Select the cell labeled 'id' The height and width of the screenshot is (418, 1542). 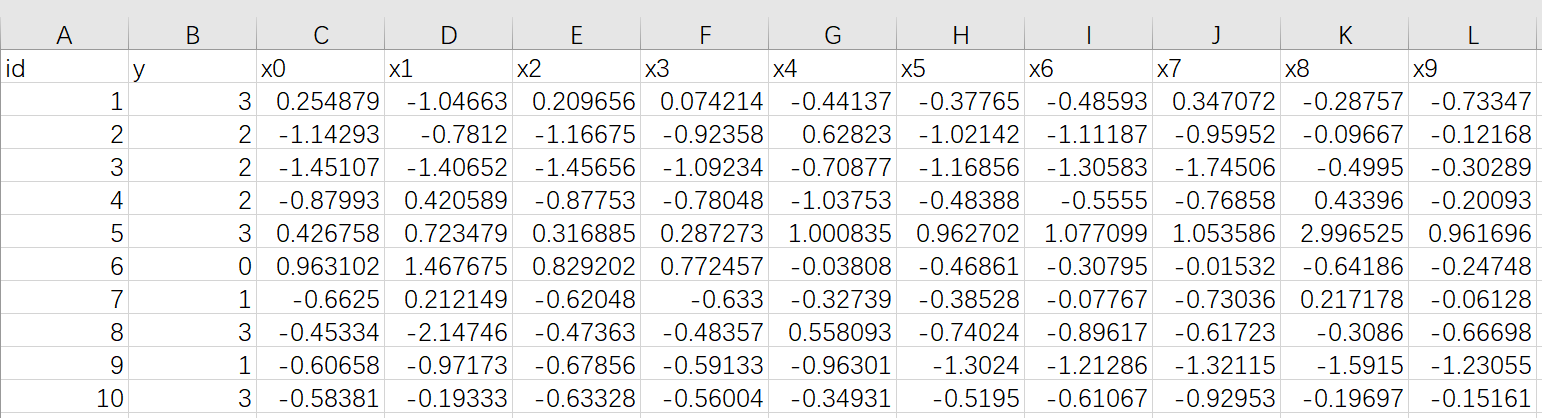pos(64,69)
